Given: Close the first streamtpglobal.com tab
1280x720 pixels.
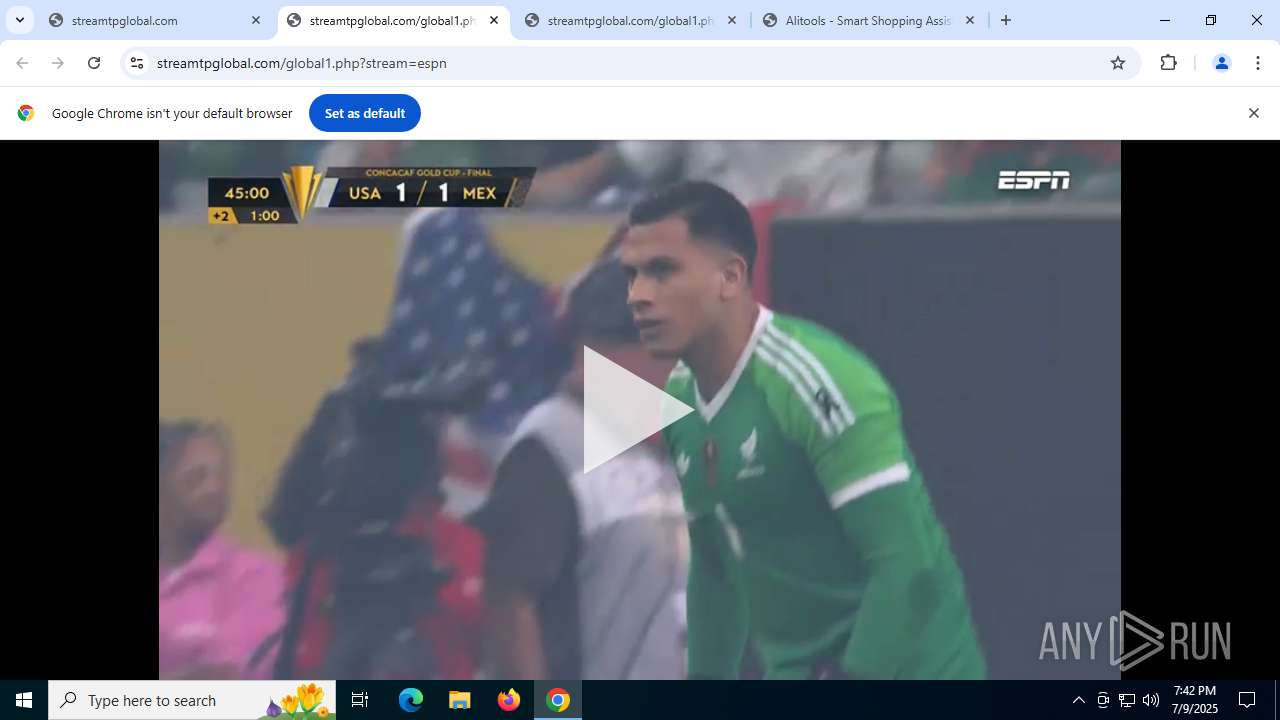Looking at the screenshot, I should tap(256, 20).
